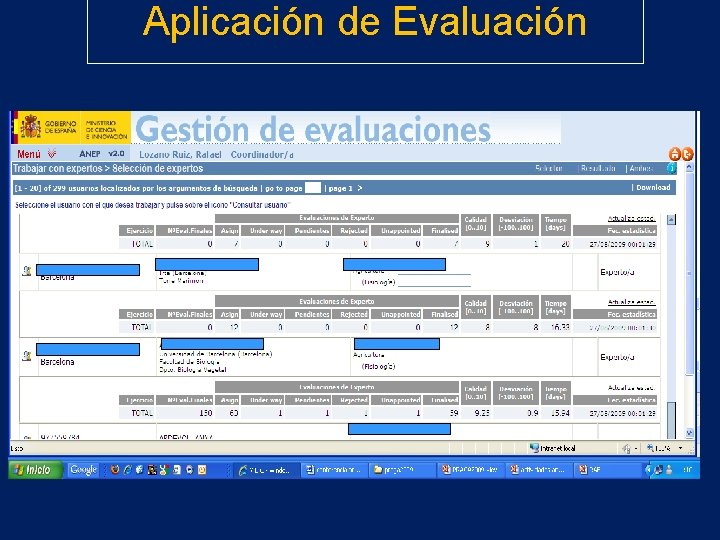Switch to the first PowerPoint taskbar button
720x540 pixels.
(470, 470)
